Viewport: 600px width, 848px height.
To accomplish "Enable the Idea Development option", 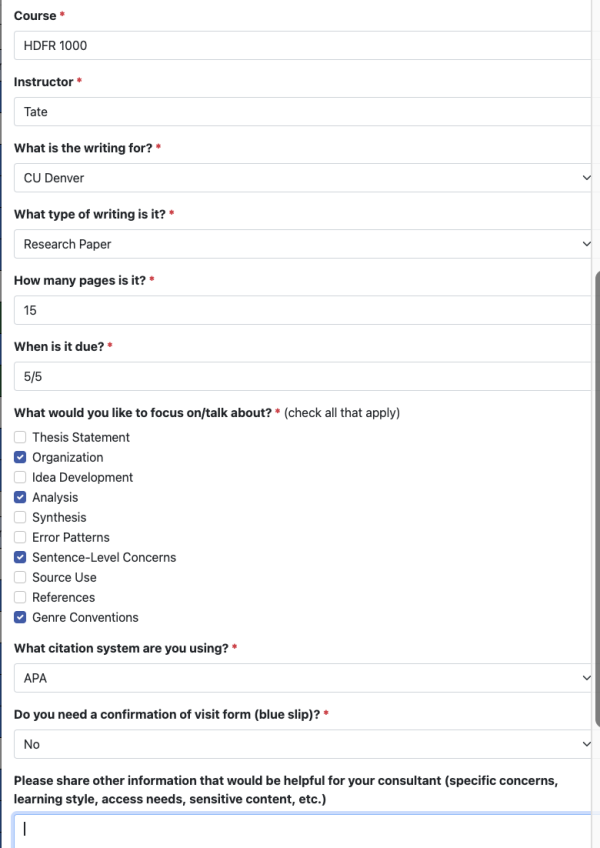I will click(20, 477).
